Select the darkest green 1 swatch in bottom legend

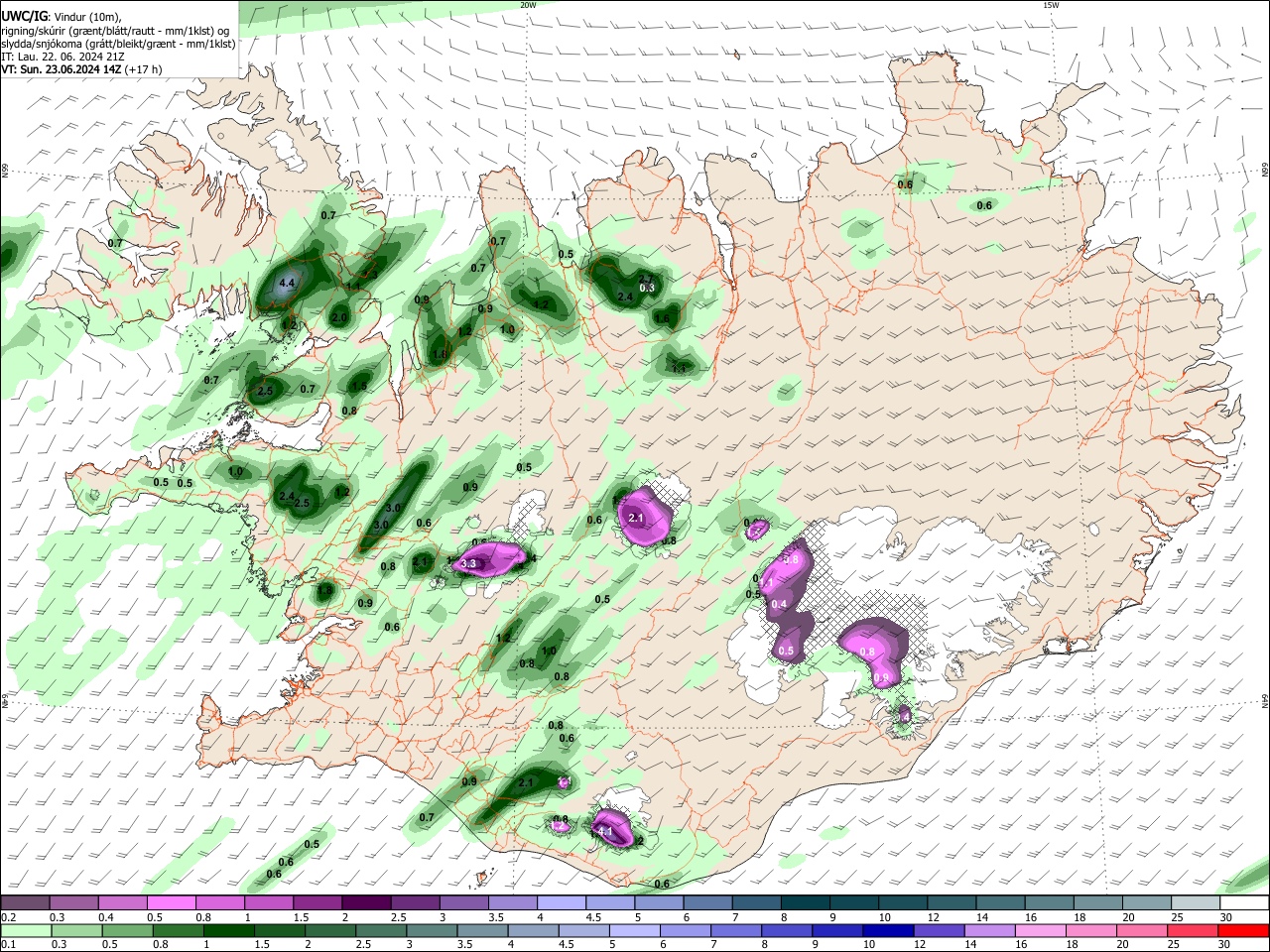[x=228, y=930]
